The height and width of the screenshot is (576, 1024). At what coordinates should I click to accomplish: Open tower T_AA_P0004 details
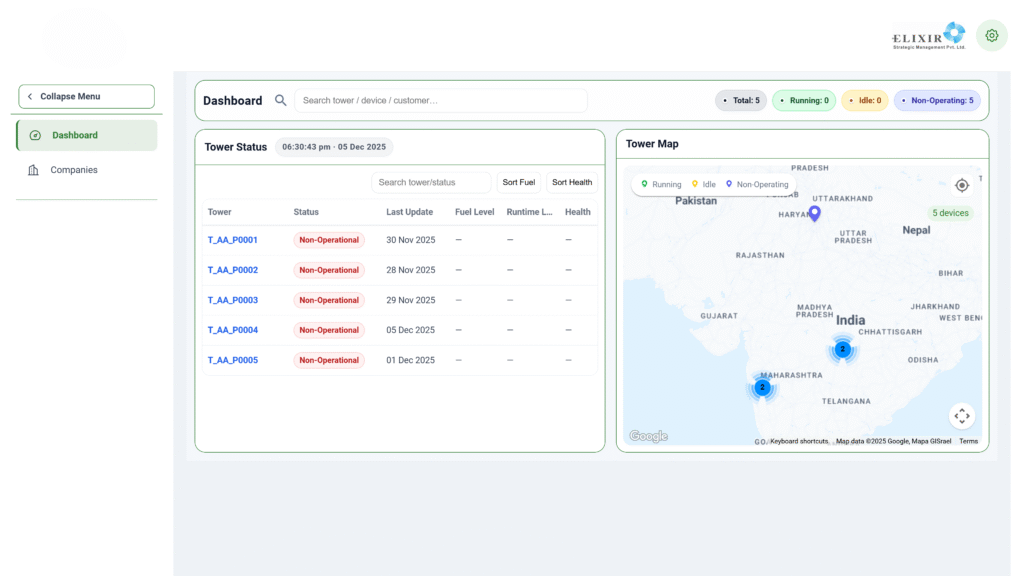pyautogui.click(x=232, y=330)
